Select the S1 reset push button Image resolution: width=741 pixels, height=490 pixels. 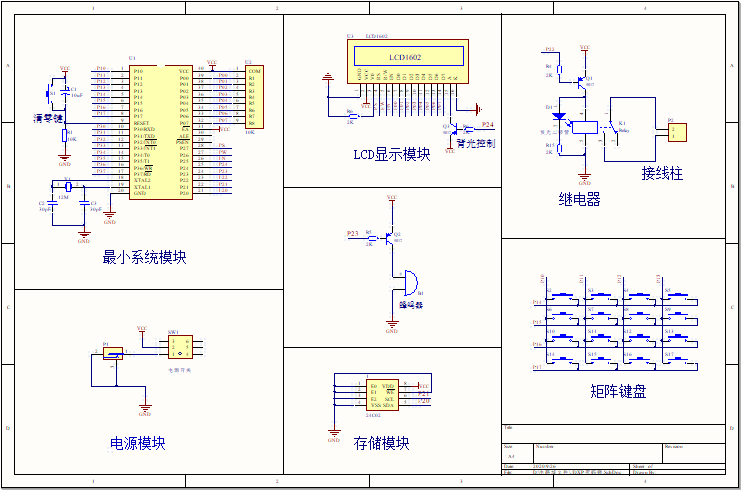tap(49, 94)
